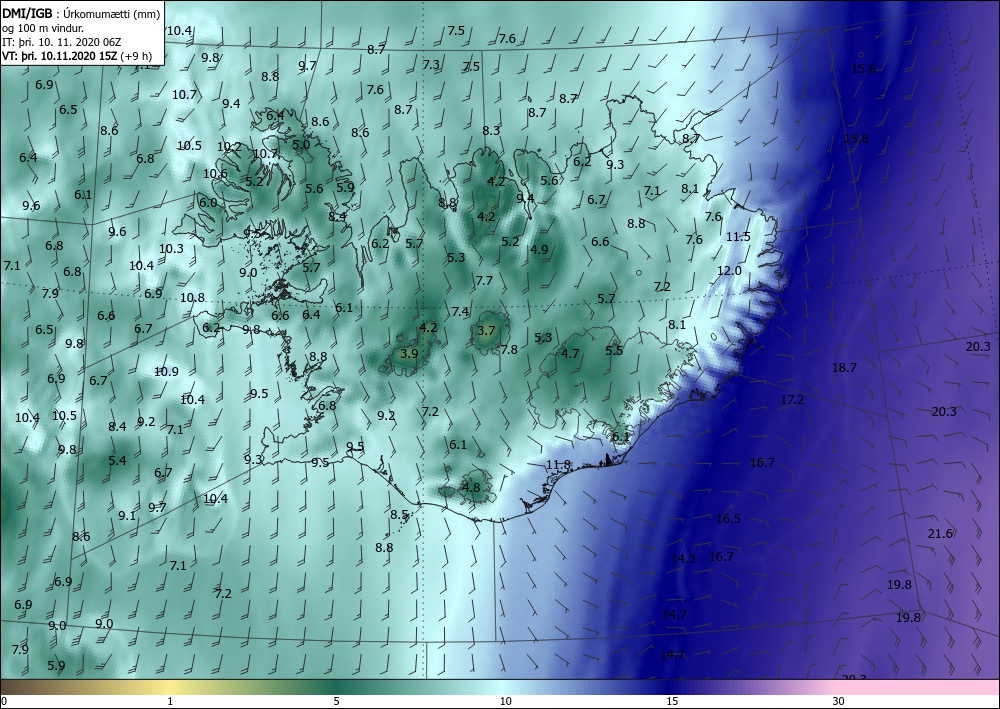Click the 15.6 value over the sea
1000x709 pixels.
pyautogui.click(x=864, y=69)
